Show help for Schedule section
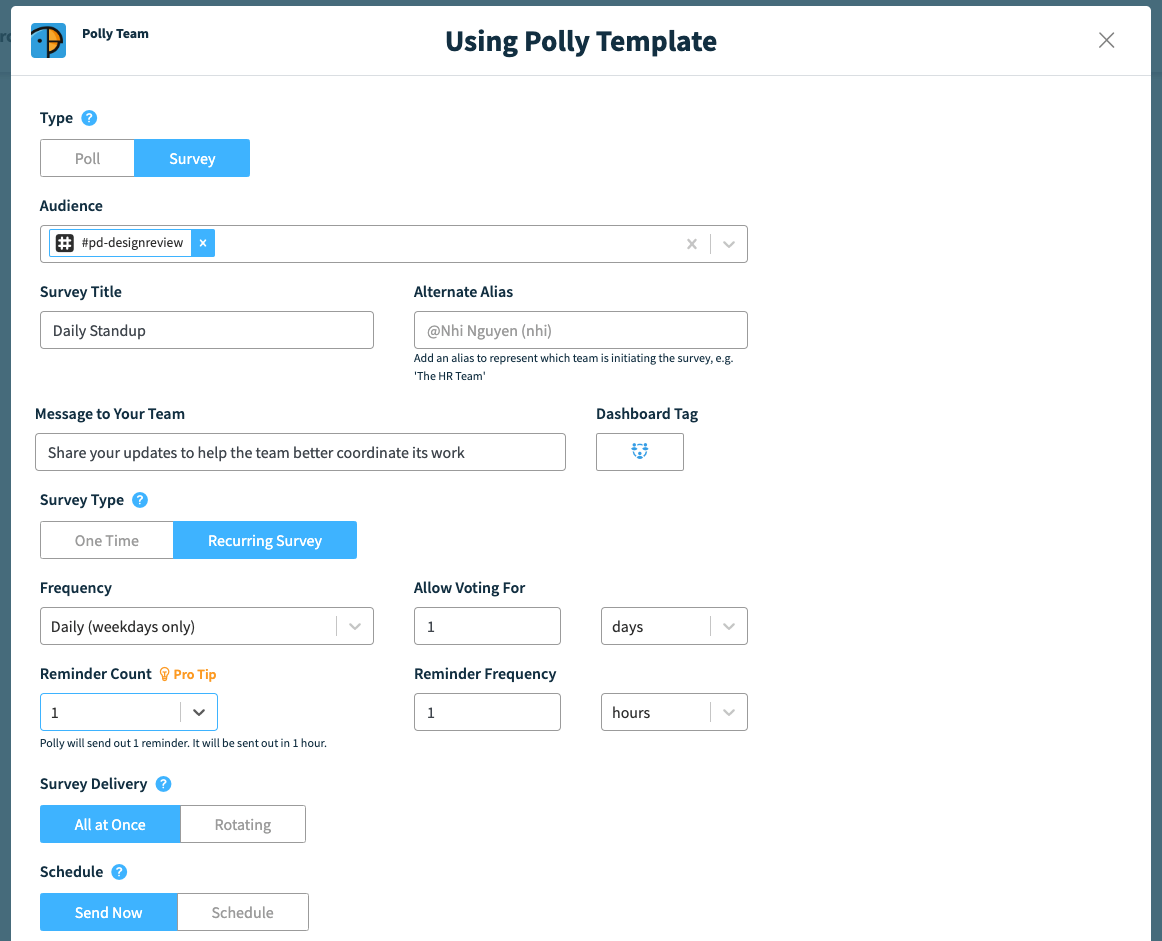The image size is (1162, 941). pyautogui.click(x=119, y=872)
